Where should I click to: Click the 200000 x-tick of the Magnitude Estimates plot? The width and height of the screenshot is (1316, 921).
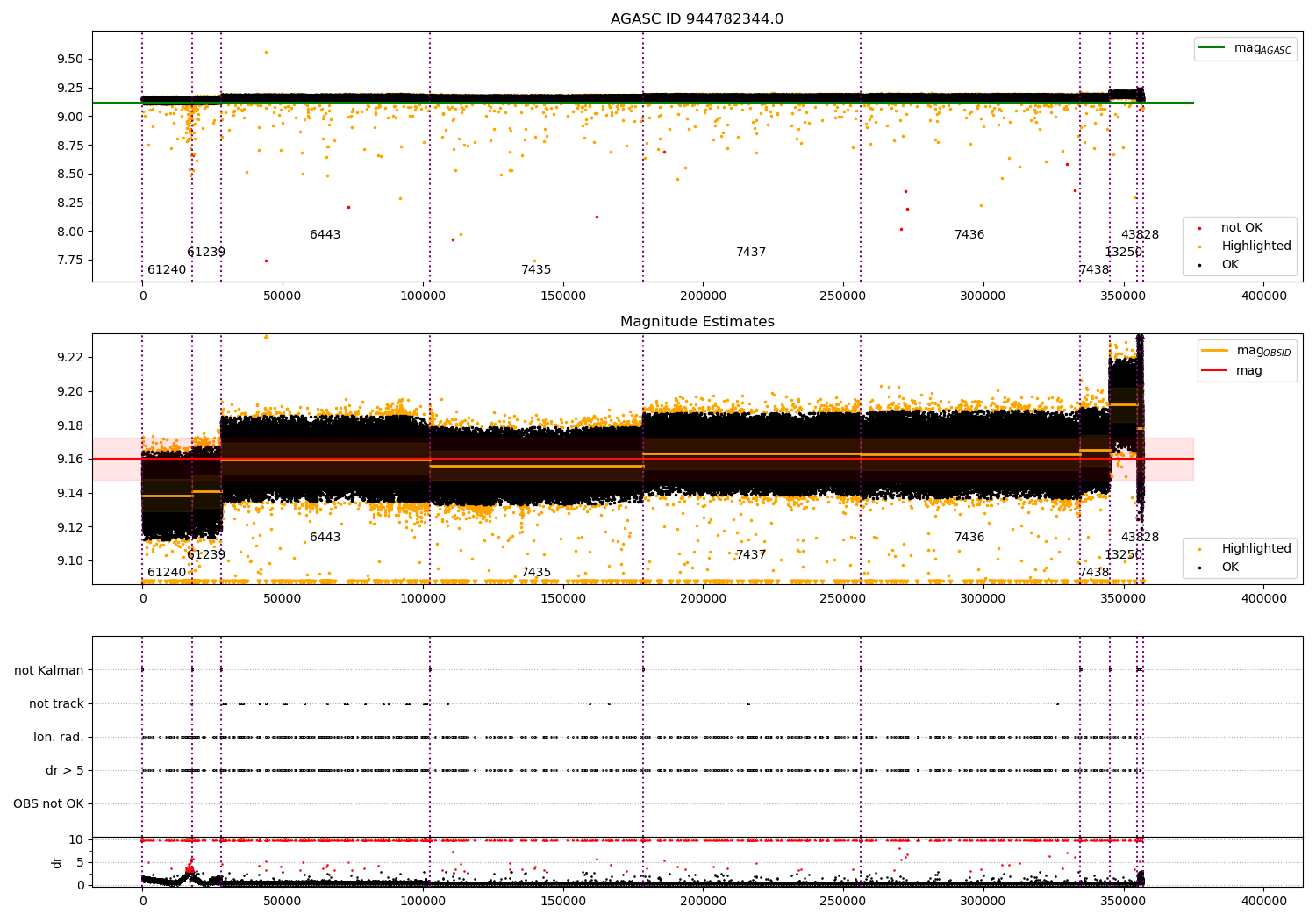click(x=703, y=599)
